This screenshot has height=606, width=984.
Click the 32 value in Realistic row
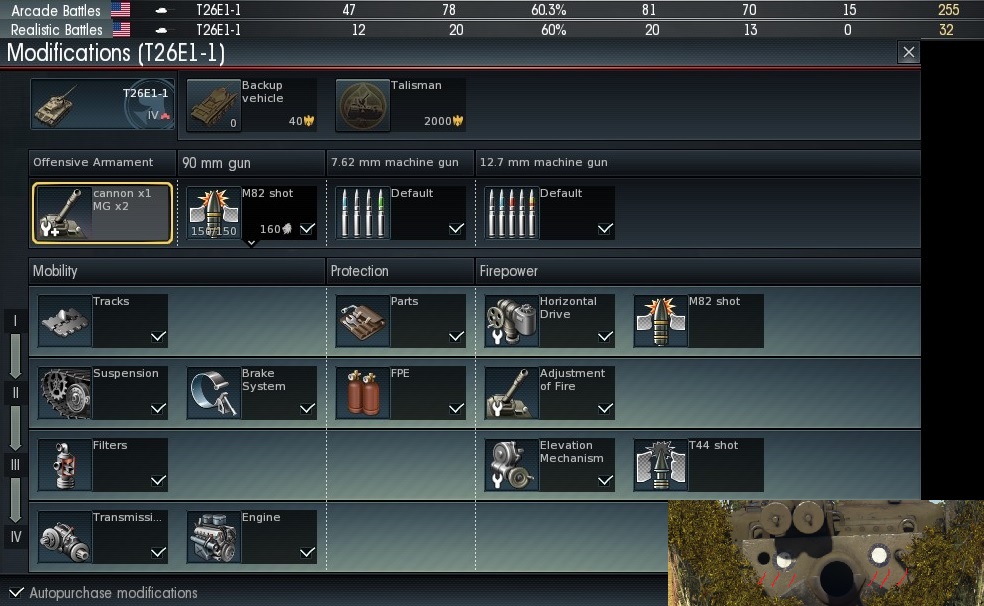946,29
